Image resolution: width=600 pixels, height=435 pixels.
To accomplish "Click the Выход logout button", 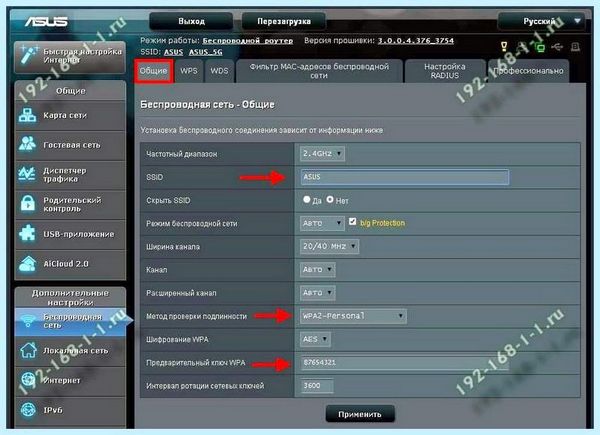I will (191, 21).
